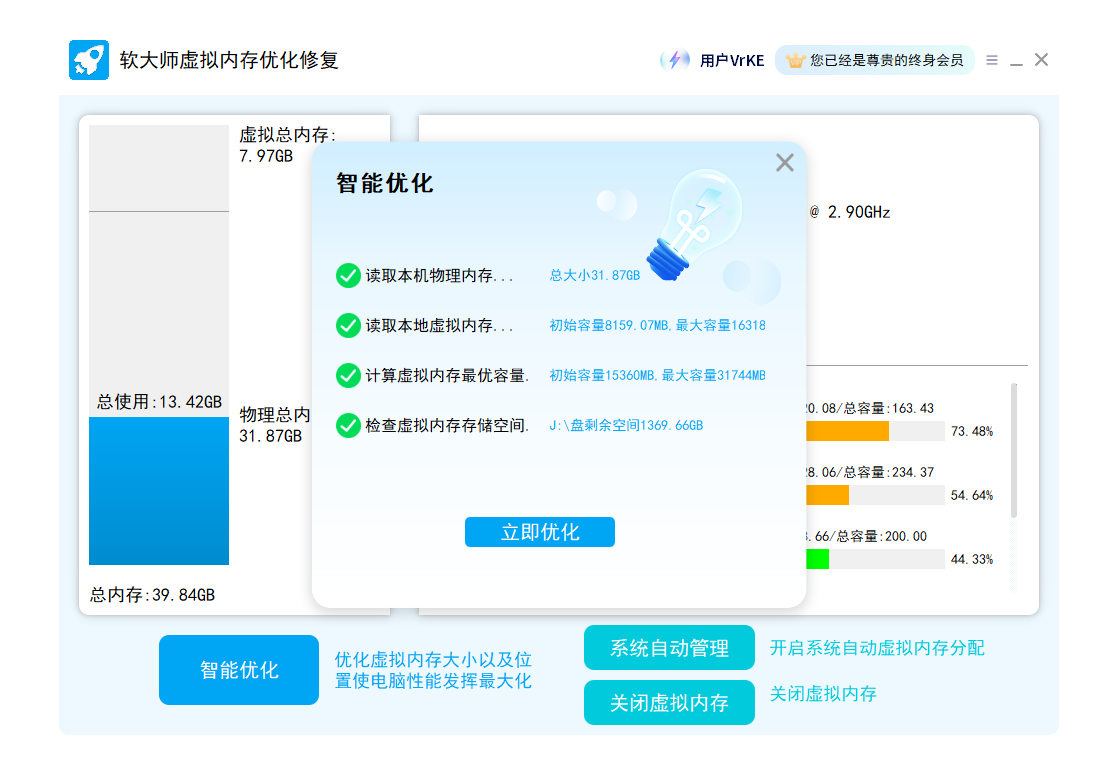1120x760 pixels.
Task: Click the crown lifetime member icon
Action: pos(795,60)
